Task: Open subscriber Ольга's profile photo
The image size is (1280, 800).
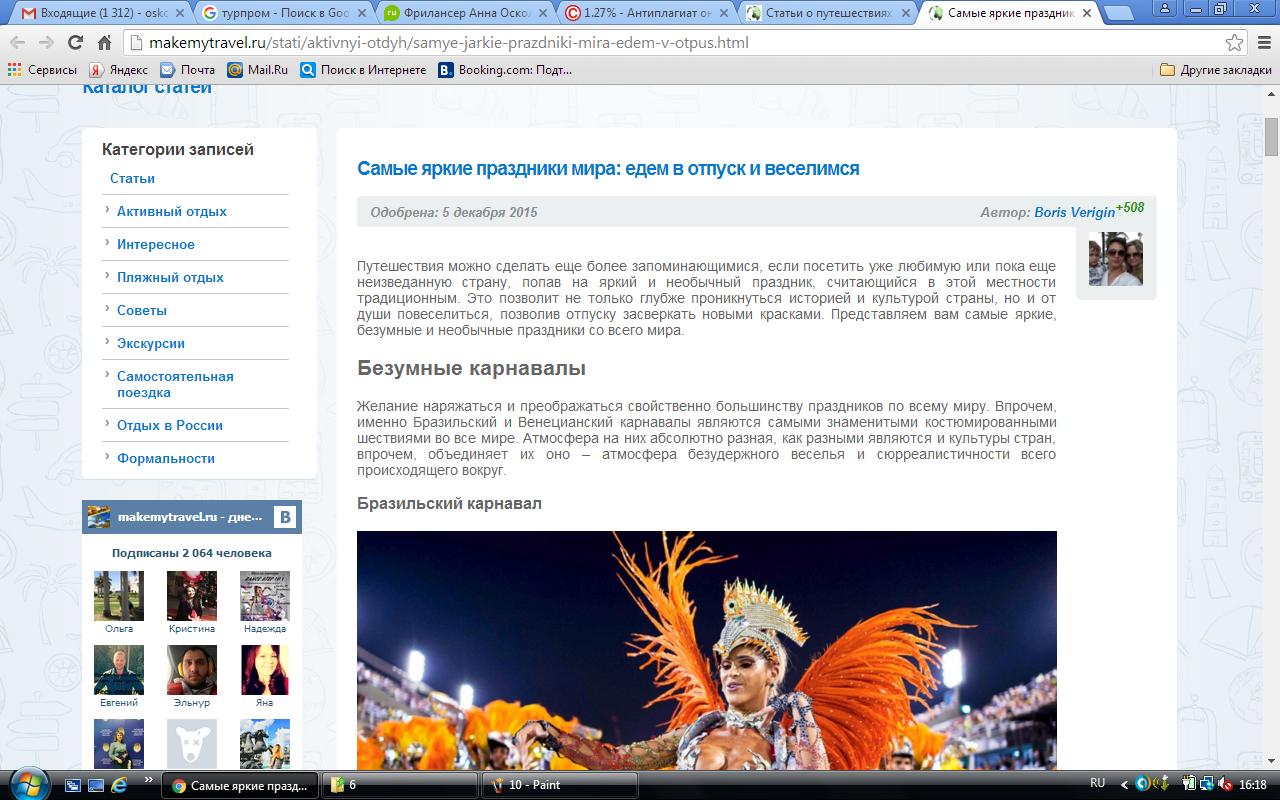Action: coord(119,596)
